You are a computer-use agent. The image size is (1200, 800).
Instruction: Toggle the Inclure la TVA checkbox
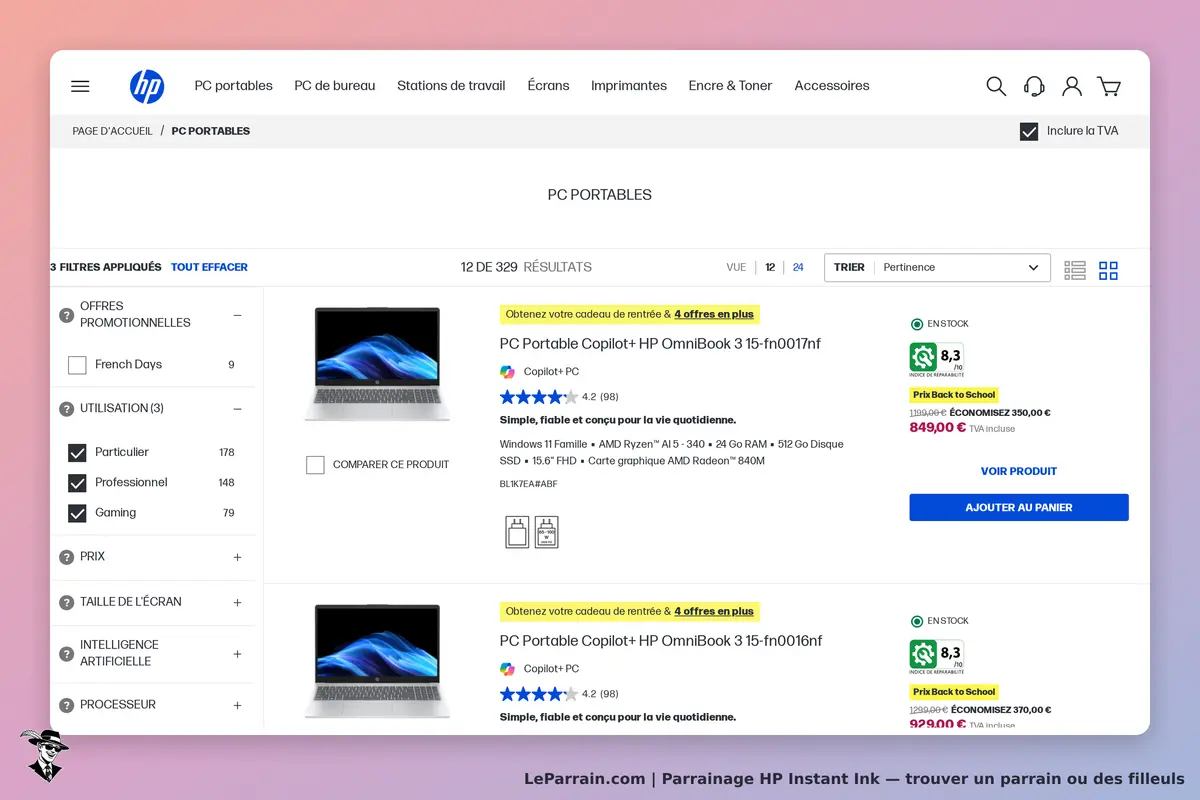[1029, 131]
